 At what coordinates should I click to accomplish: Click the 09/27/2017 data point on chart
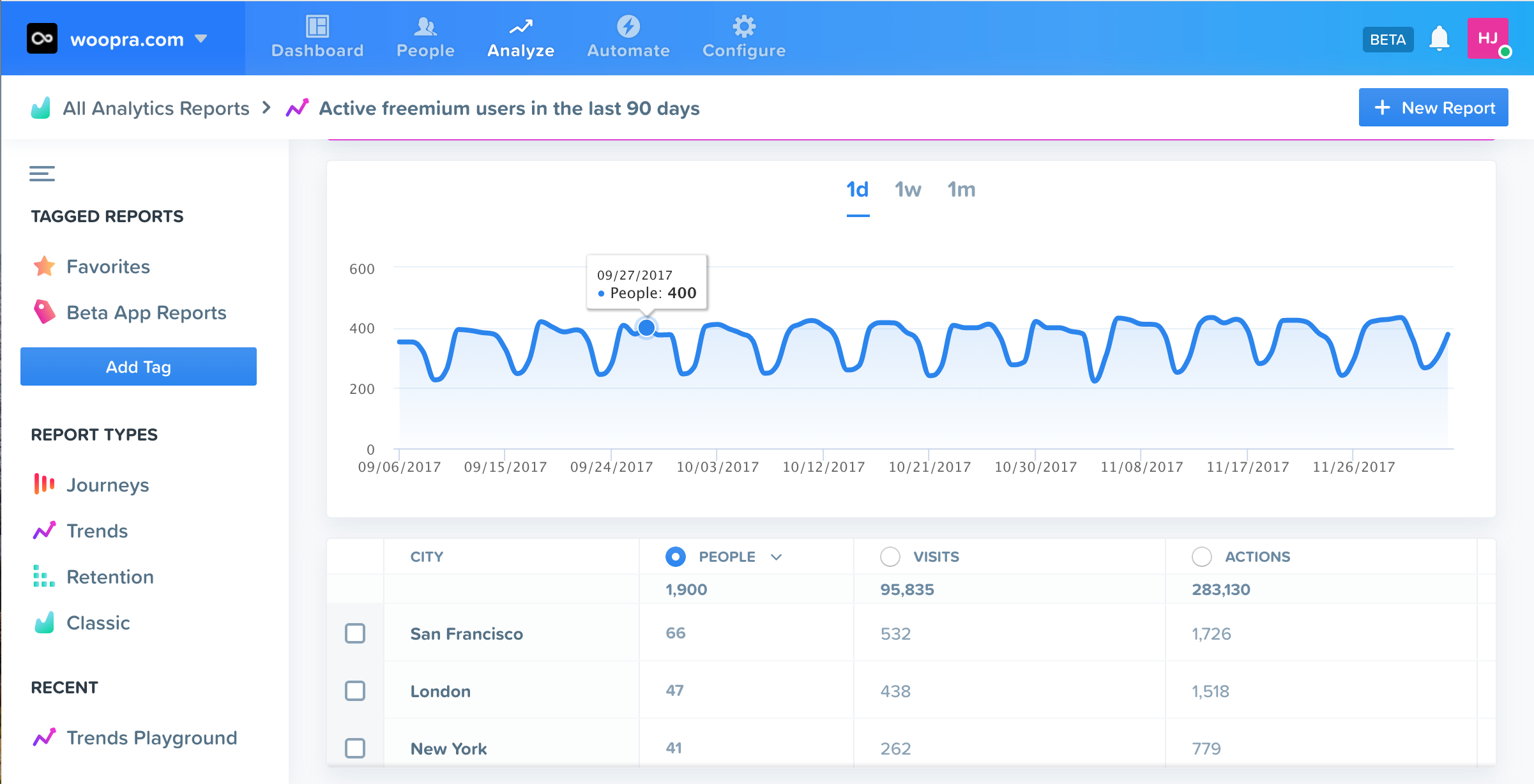646,328
